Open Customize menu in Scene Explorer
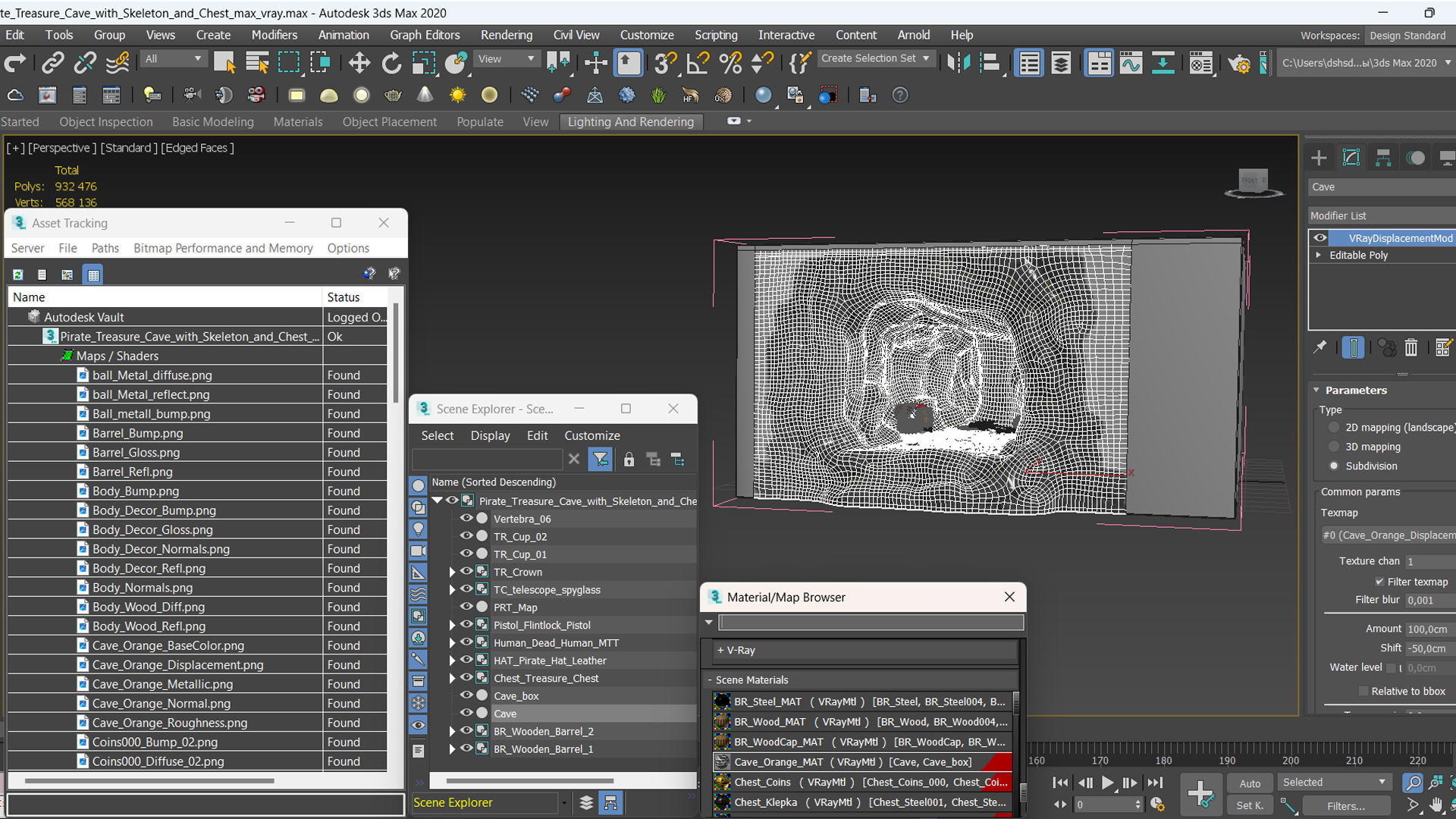 point(591,435)
